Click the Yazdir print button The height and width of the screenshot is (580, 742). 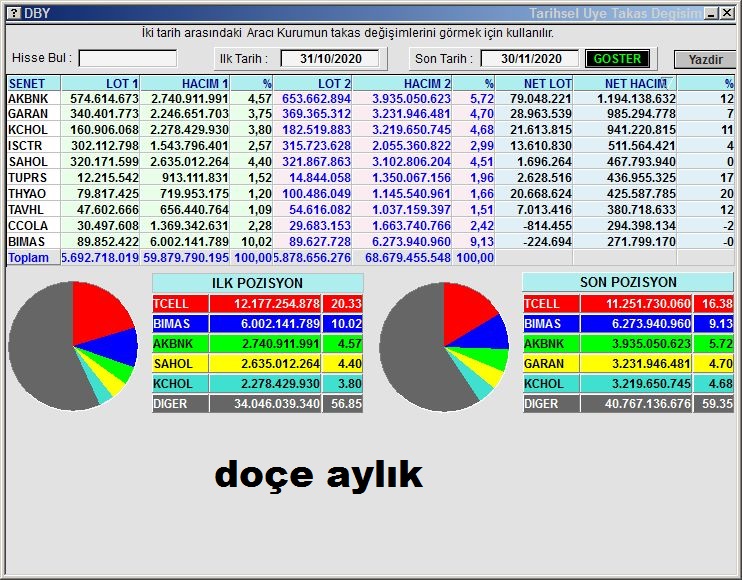[705, 60]
